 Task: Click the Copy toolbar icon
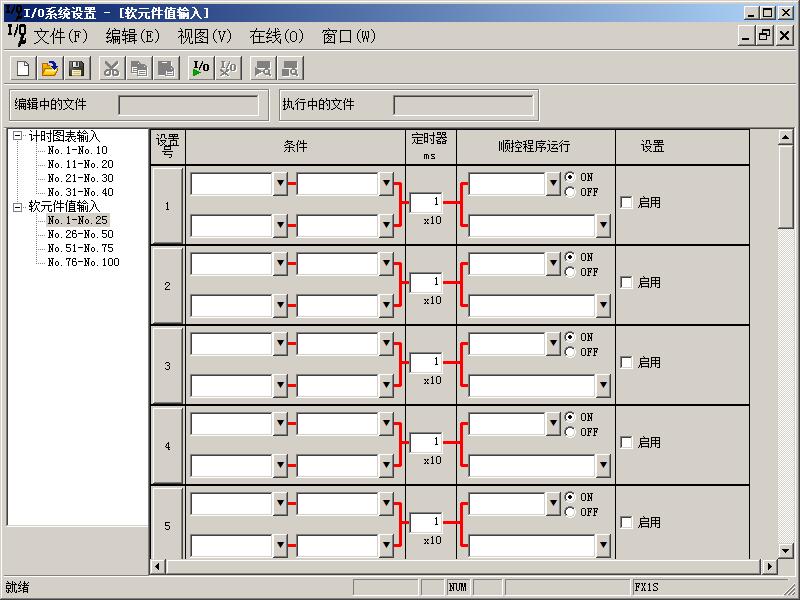(138, 68)
